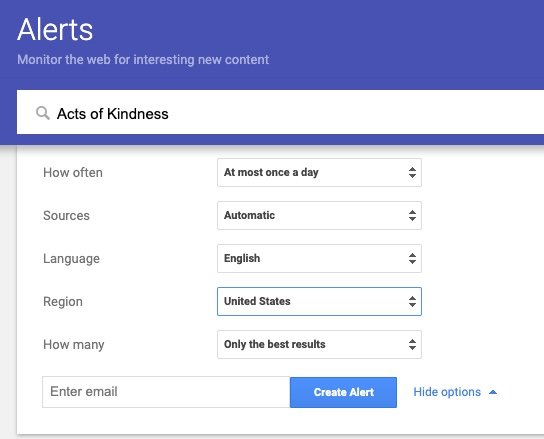Click the Region stepper arrows icon
Image resolution: width=544 pixels, height=439 pixels.
pos(412,302)
